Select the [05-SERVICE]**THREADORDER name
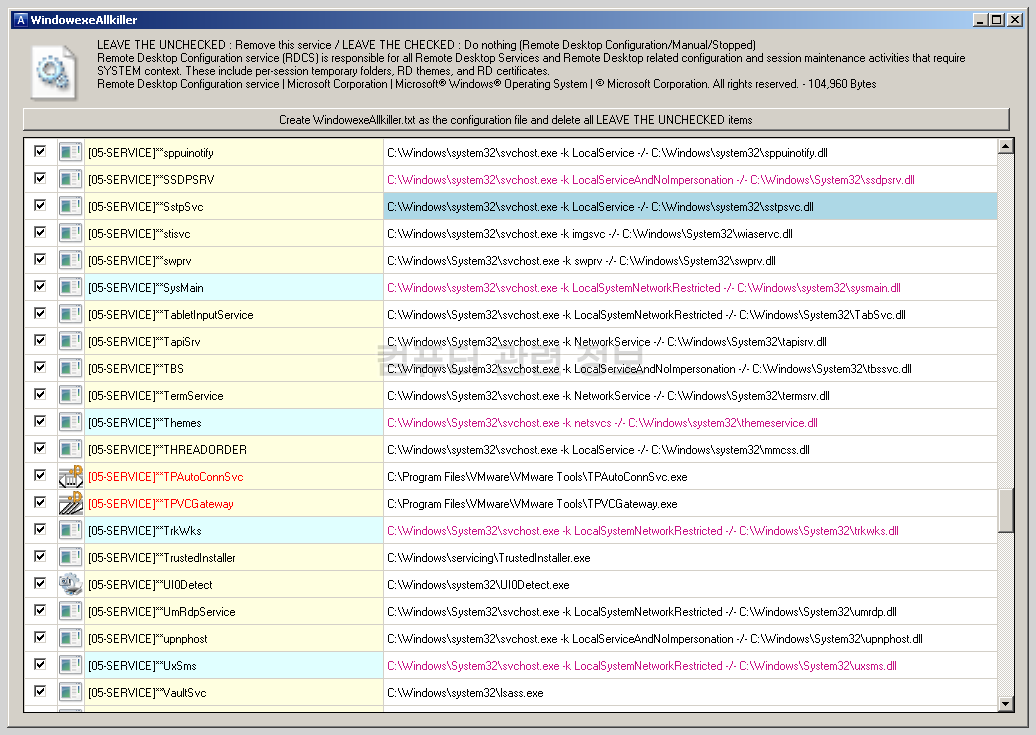1036x735 pixels. click(167, 449)
